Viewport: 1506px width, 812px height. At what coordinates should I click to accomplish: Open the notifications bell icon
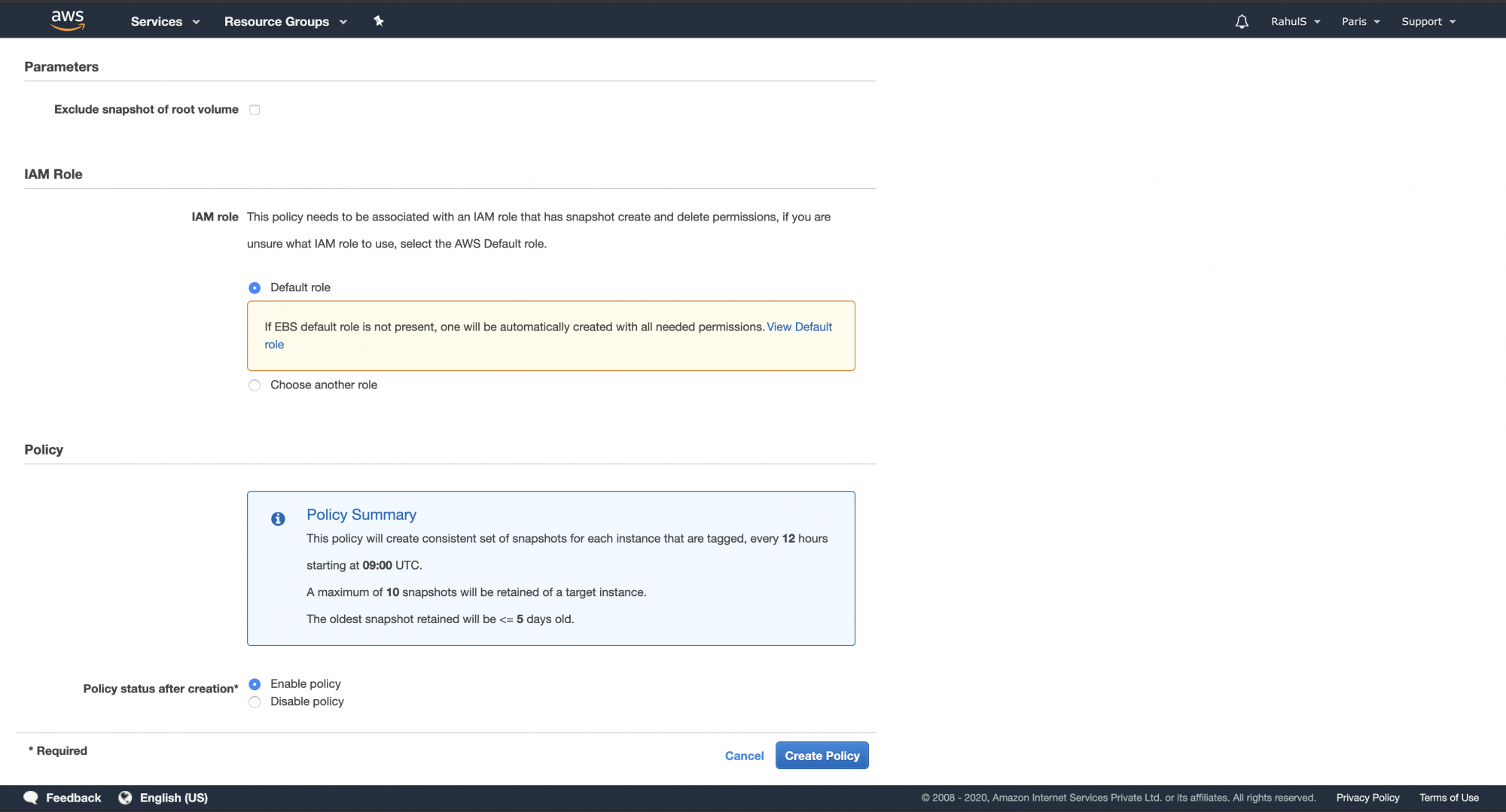coord(1242,22)
